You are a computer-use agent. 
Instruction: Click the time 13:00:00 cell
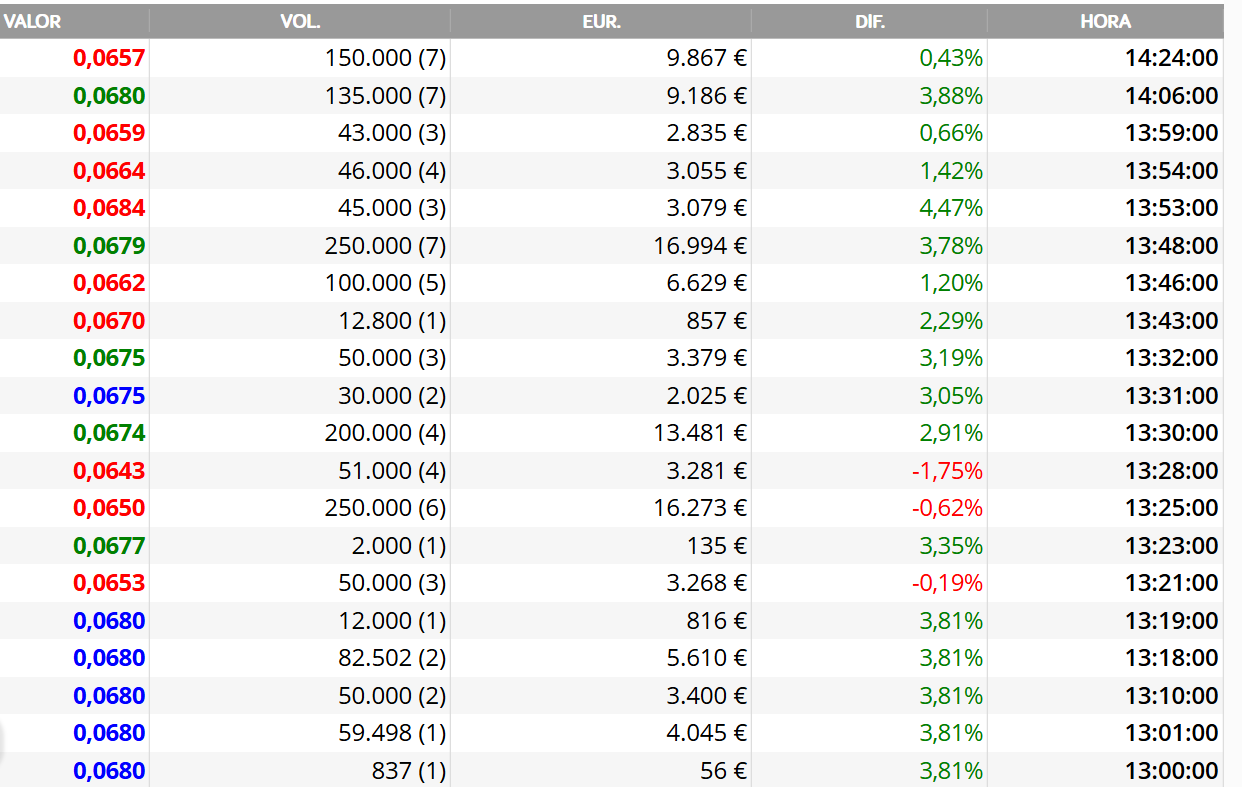1172,770
